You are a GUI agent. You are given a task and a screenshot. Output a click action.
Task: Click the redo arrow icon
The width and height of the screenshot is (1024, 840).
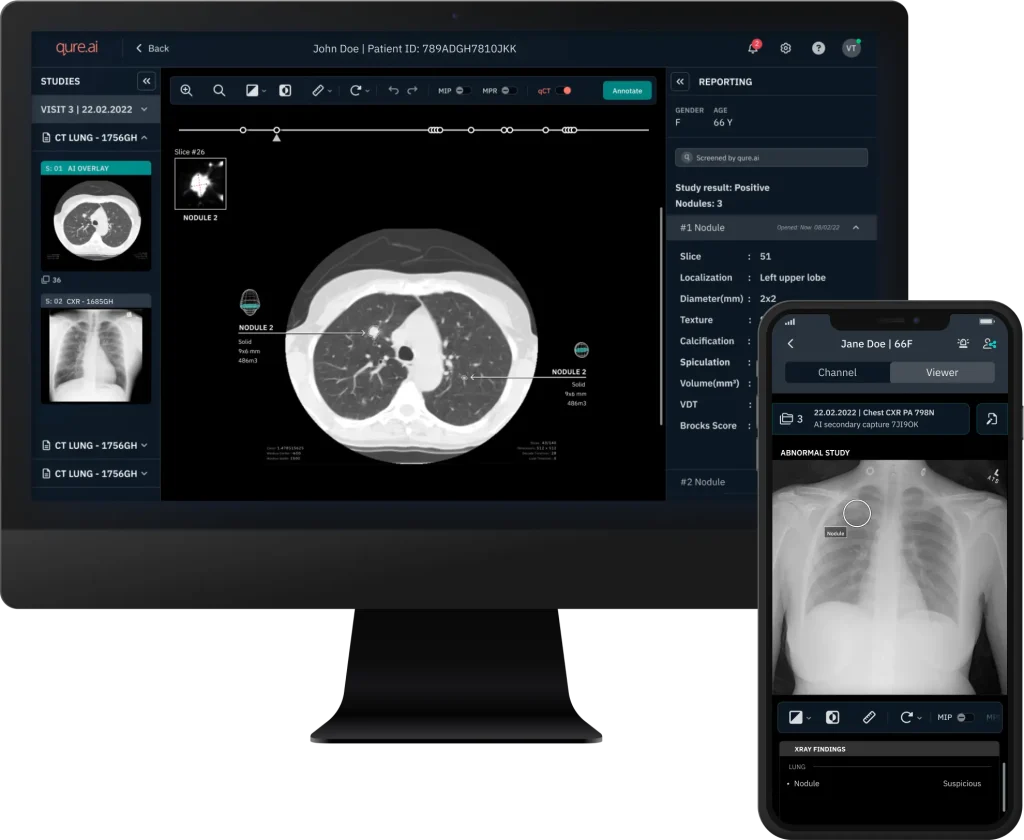[413, 90]
